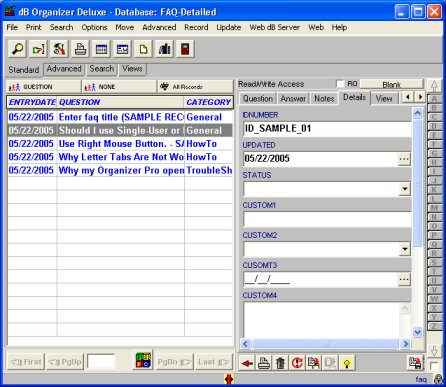Switch to the Views toolbar tab

pyautogui.click(x=132, y=69)
